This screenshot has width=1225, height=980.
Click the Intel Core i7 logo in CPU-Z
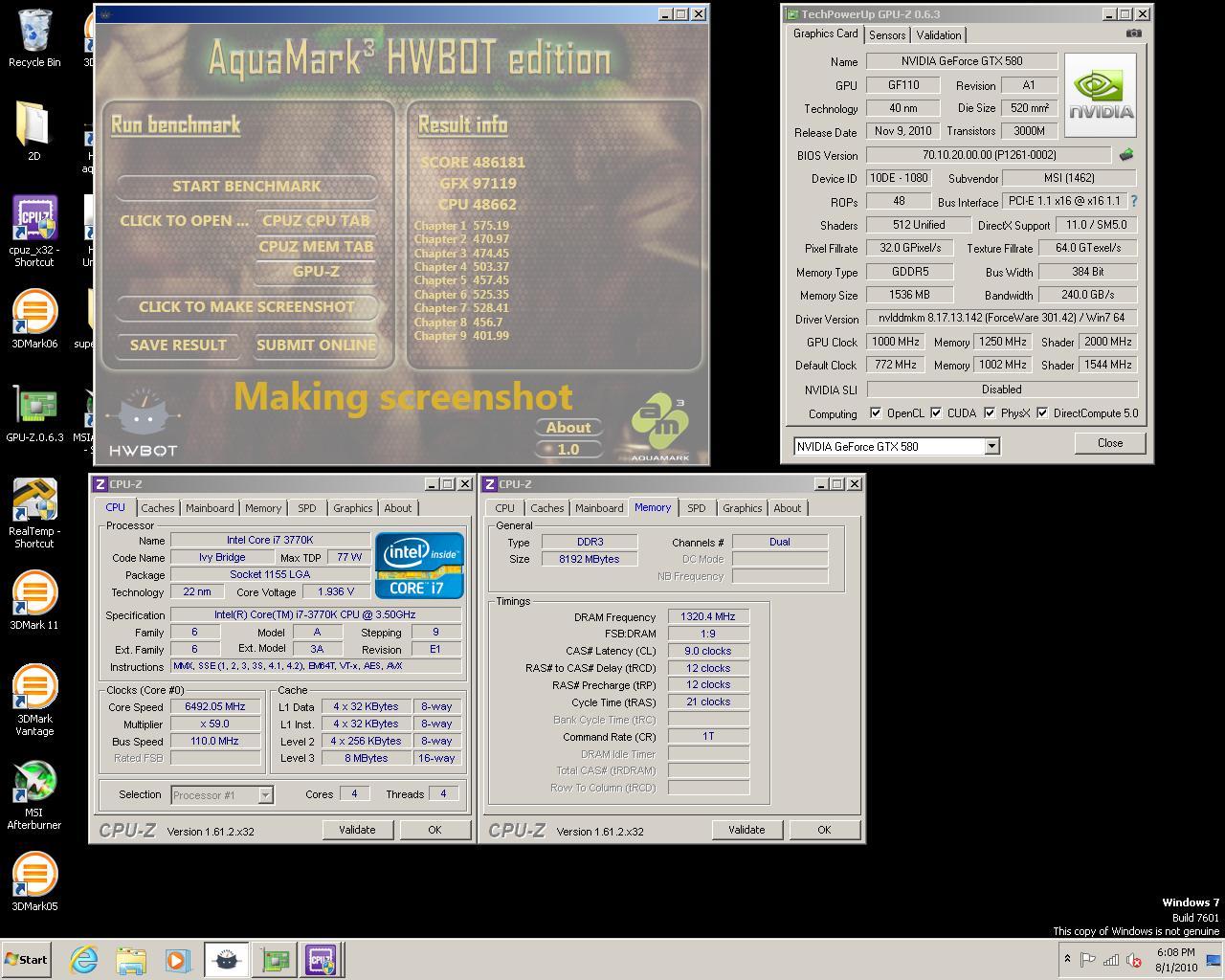[419, 566]
